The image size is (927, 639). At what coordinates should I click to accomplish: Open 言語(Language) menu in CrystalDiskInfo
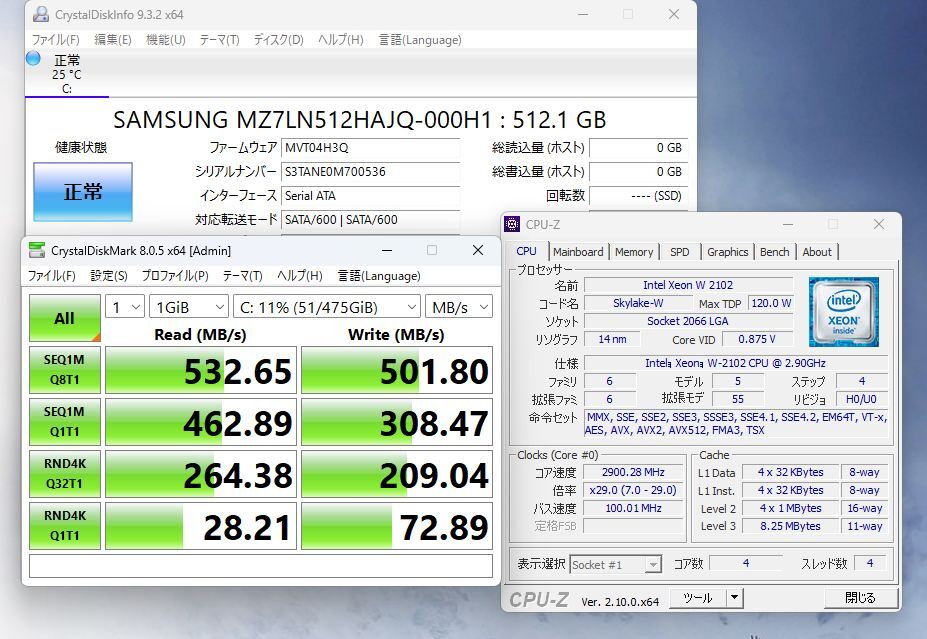(420, 40)
